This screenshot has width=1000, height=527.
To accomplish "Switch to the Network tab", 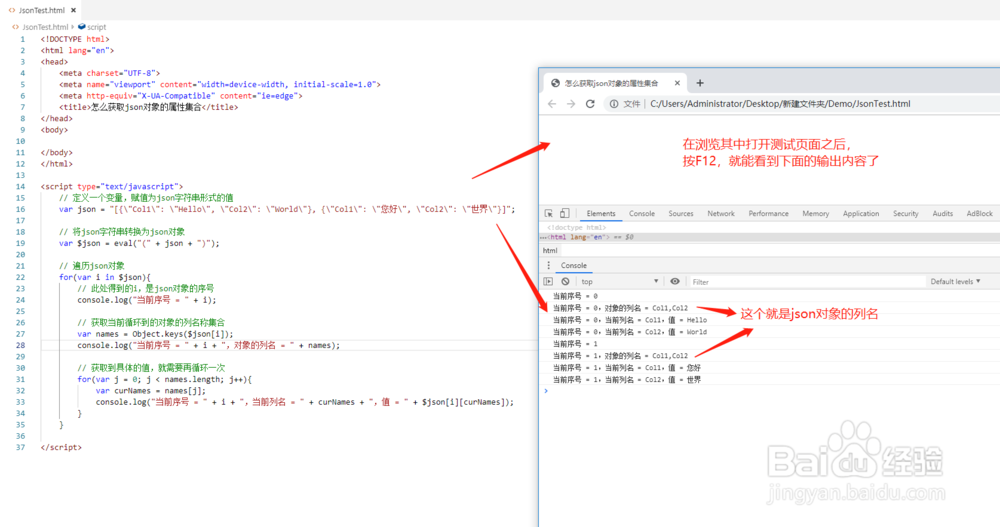I will pyautogui.click(x=721, y=214).
